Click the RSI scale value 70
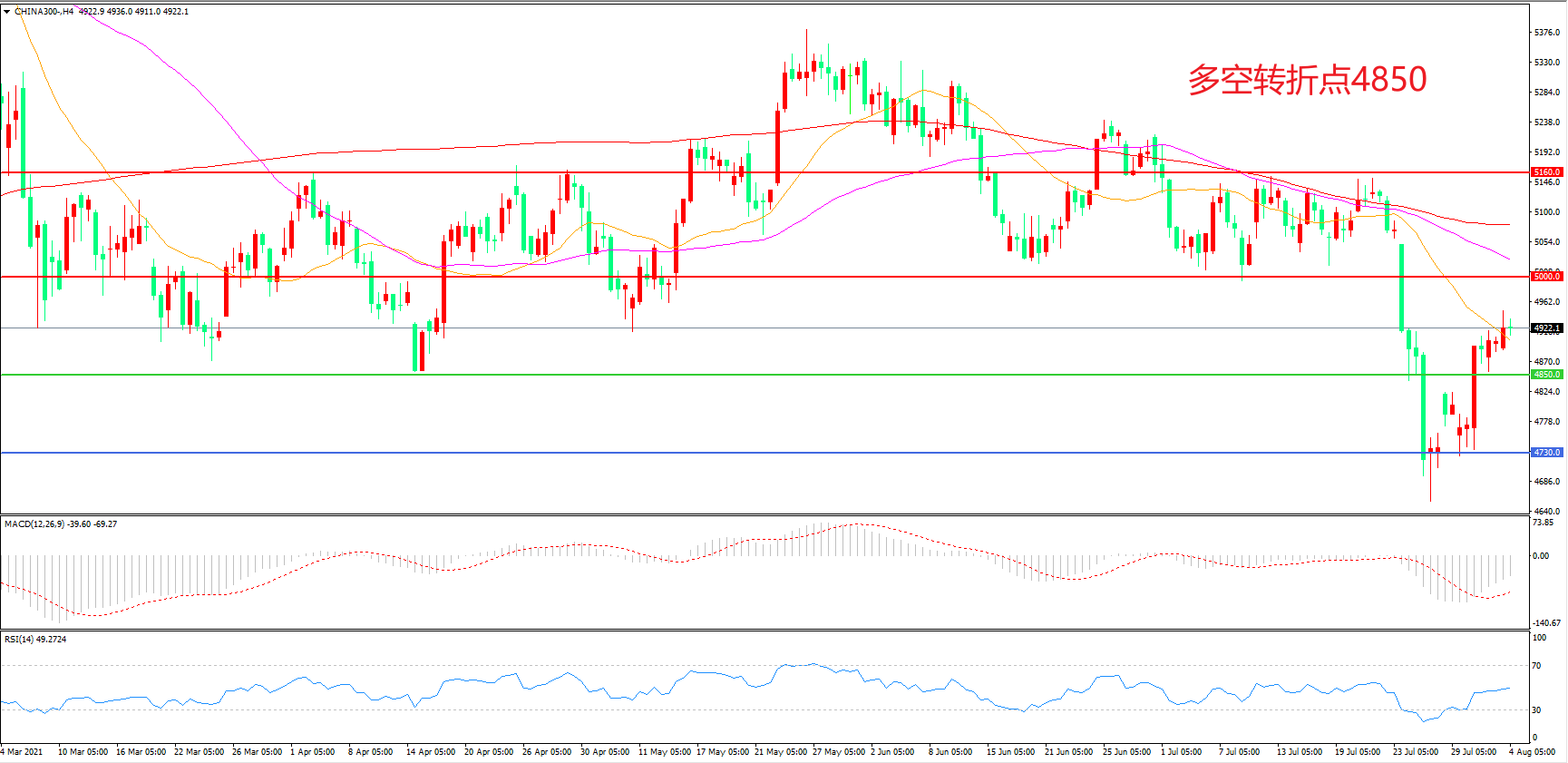This screenshot has height=763, width=1568. coord(1536,666)
